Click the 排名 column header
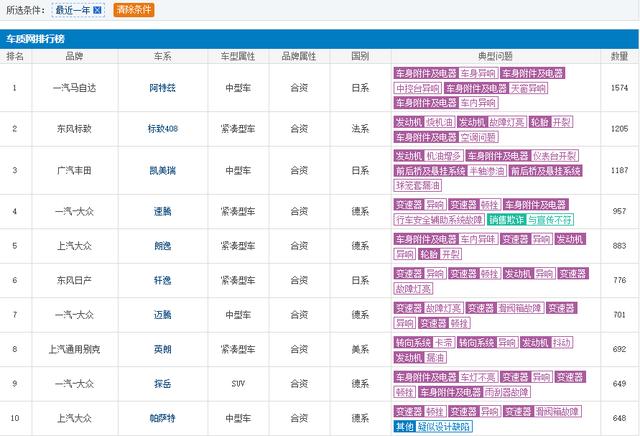640x436 pixels. coord(15,56)
